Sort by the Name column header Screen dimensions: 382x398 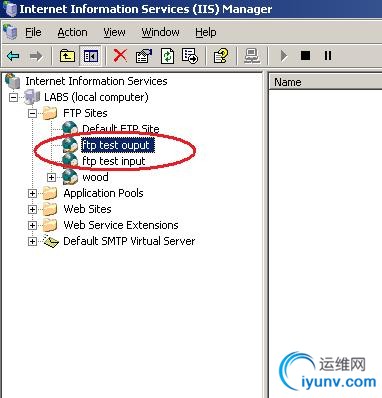325,82
